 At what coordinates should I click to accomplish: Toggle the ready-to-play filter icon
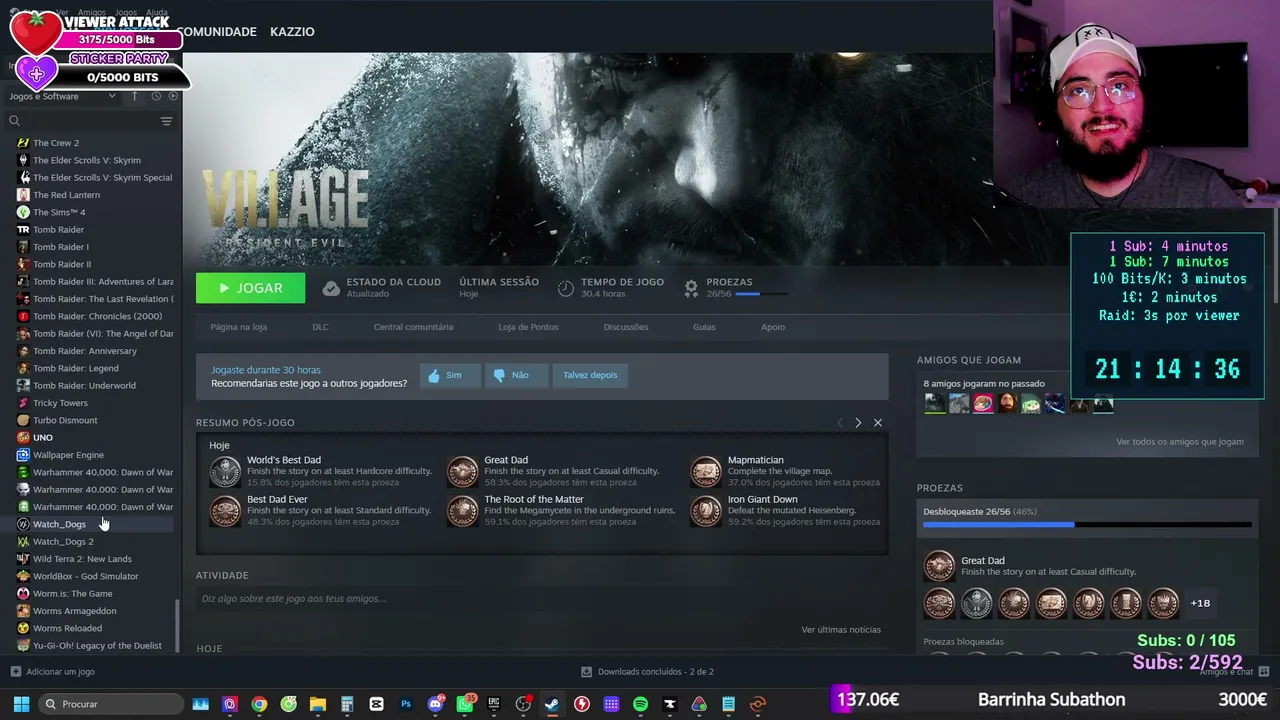pyautogui.click(x=173, y=96)
